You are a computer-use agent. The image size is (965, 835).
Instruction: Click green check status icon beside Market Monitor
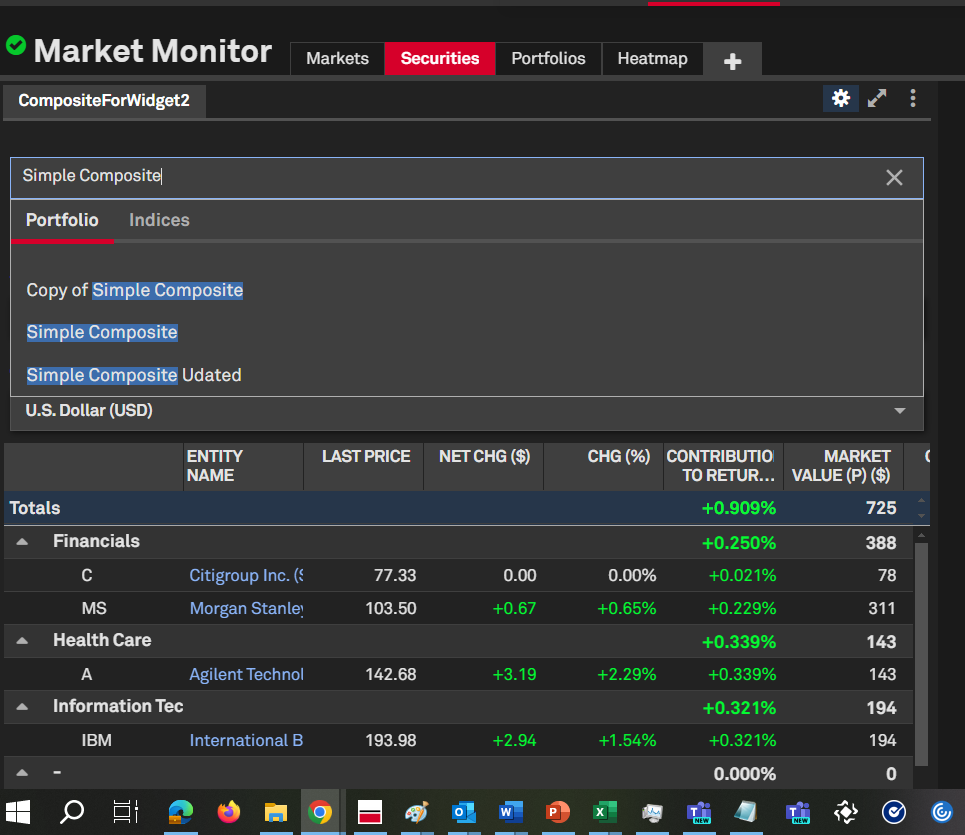click(16, 45)
